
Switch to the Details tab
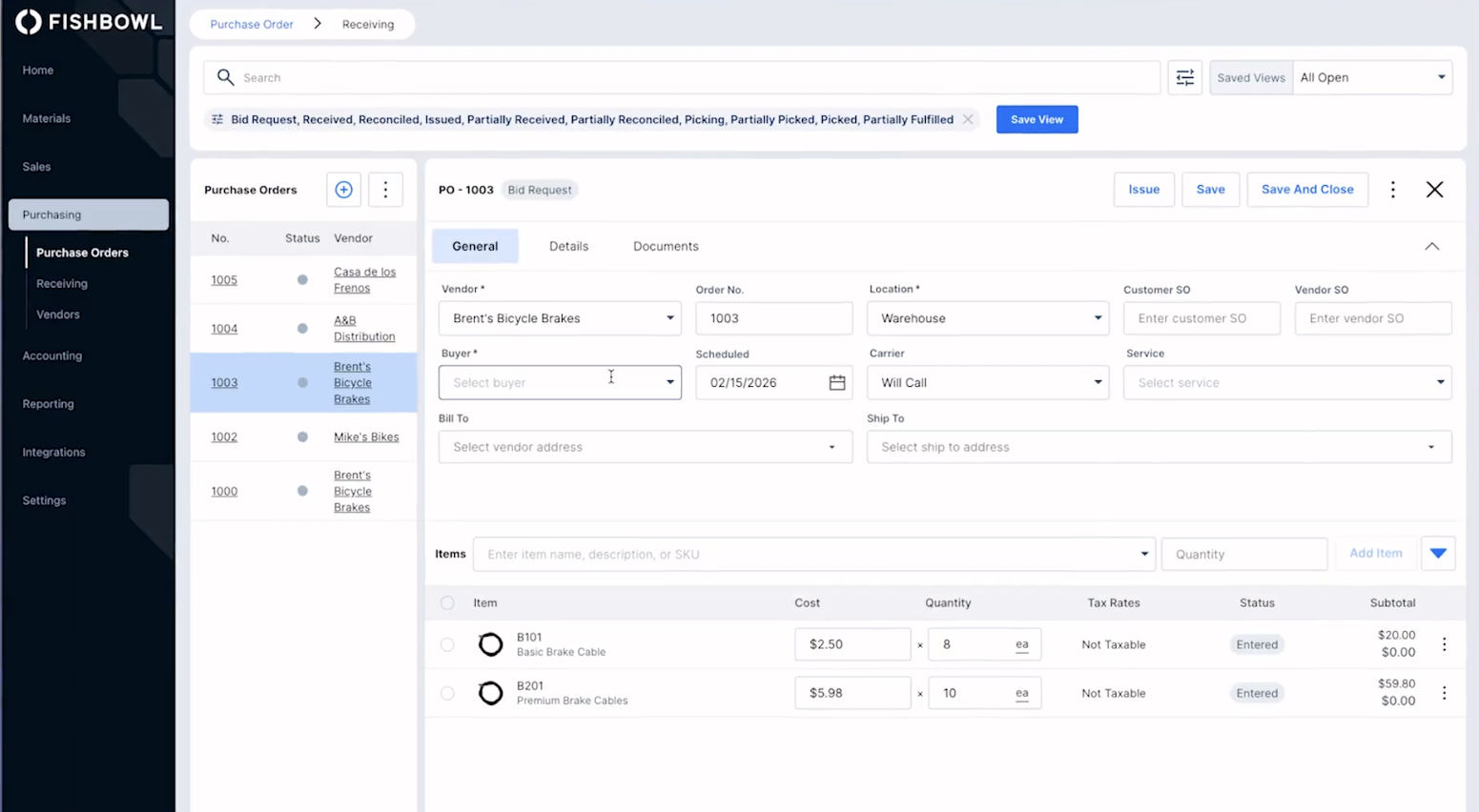pyautogui.click(x=568, y=246)
